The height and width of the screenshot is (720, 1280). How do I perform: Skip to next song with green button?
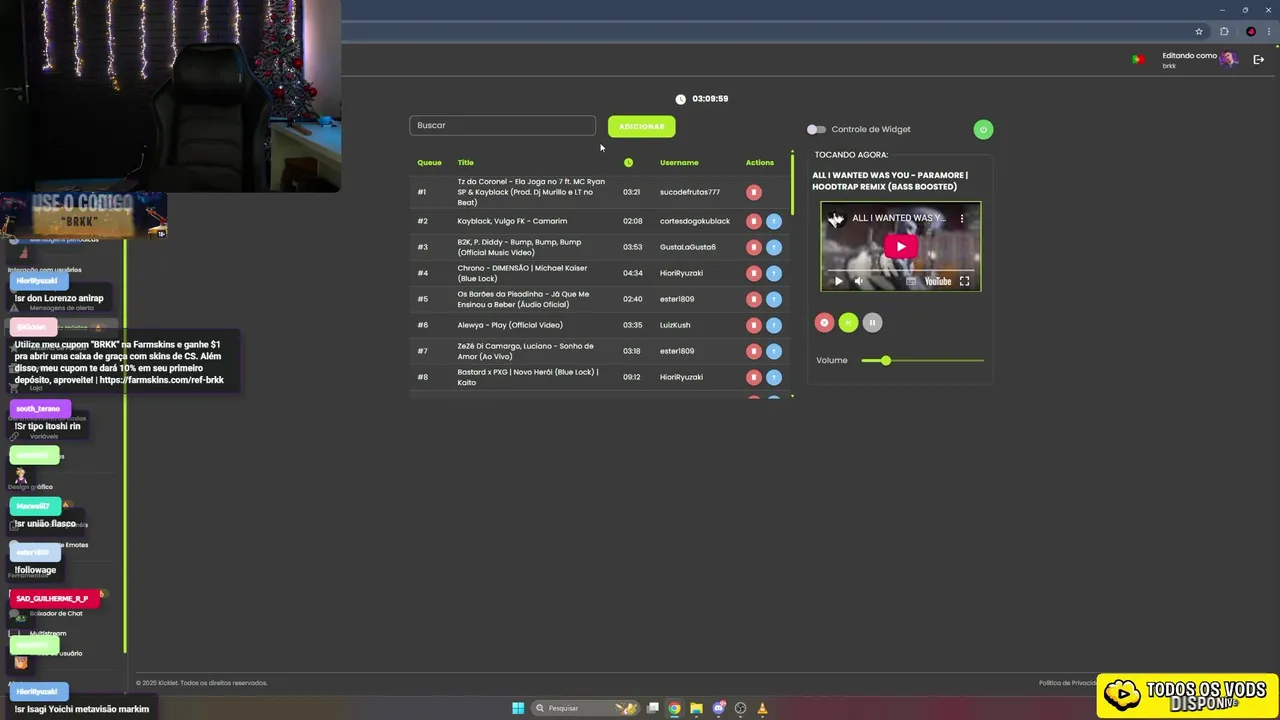pyautogui.click(x=848, y=322)
